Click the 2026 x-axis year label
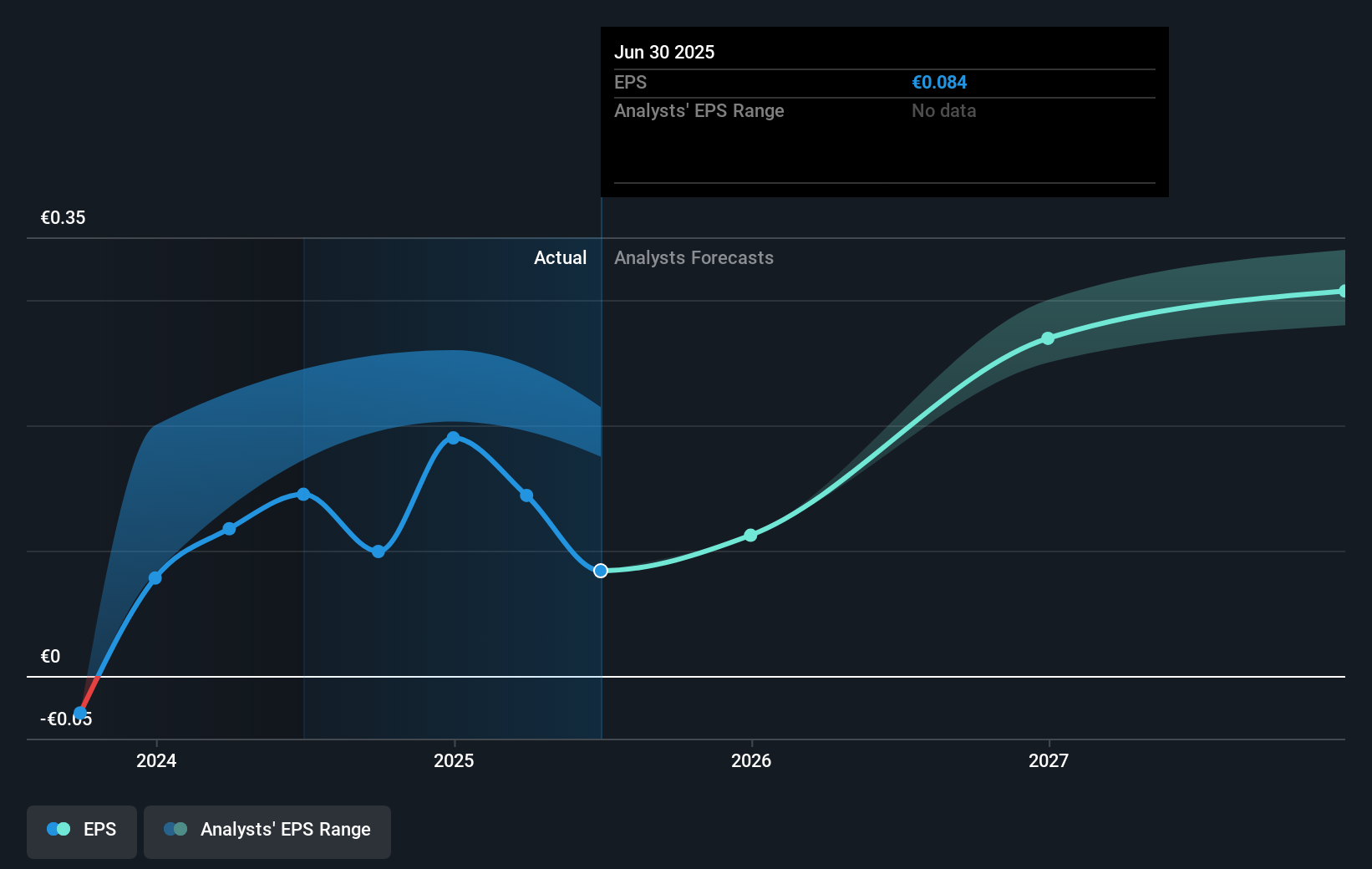 pos(751,760)
